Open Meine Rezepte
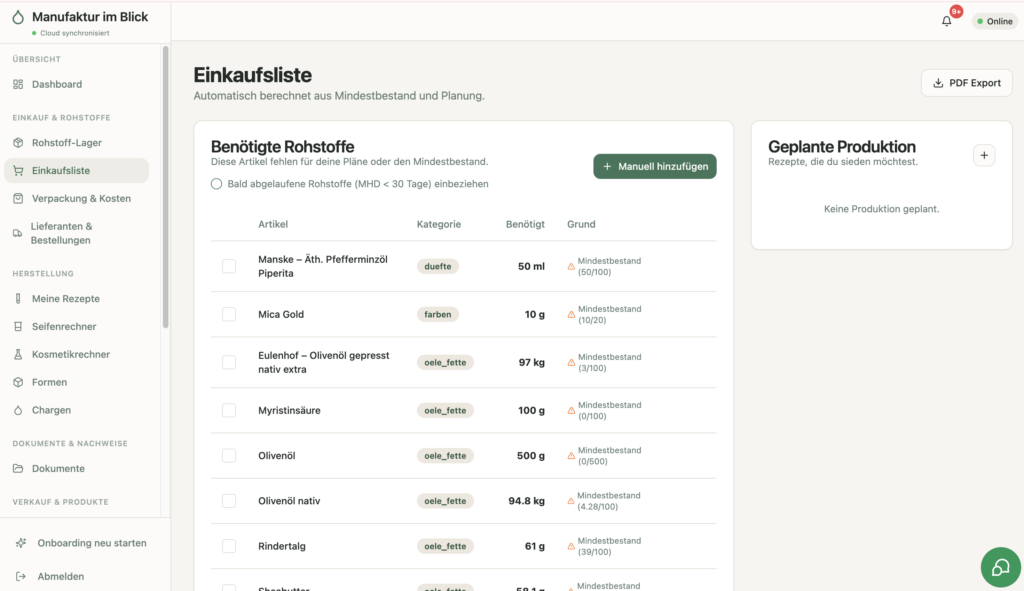 [76, 298]
